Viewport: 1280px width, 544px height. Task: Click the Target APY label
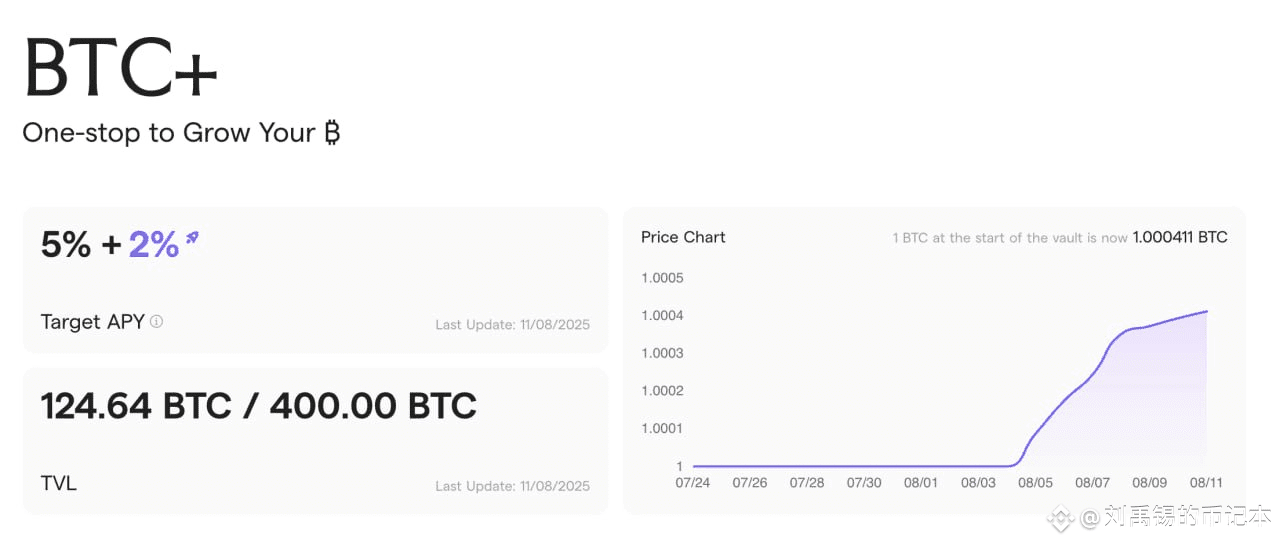pos(93,322)
